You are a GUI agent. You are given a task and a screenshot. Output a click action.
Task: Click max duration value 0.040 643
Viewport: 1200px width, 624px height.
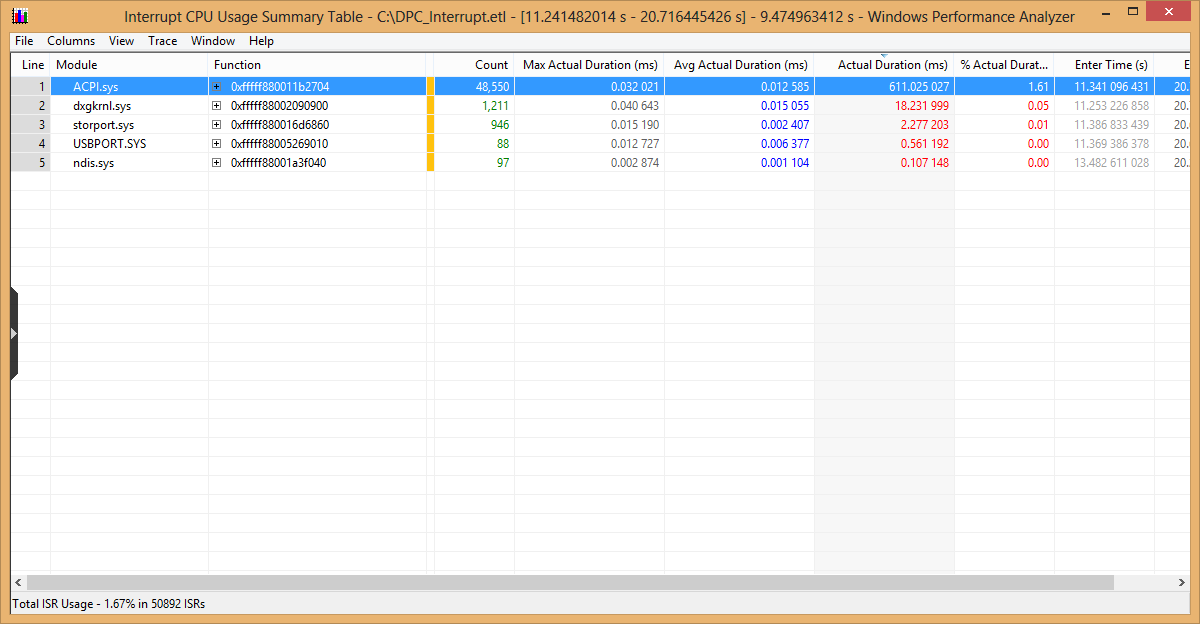(x=635, y=106)
